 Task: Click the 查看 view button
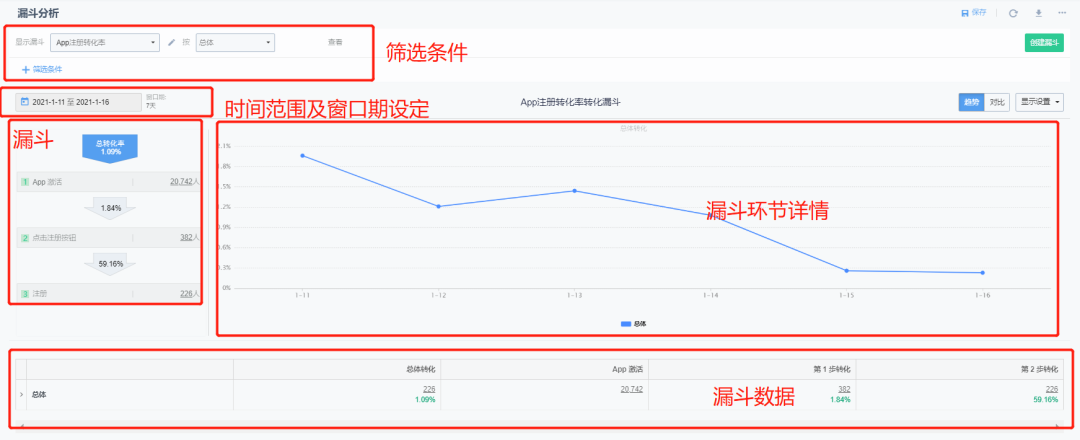pyautogui.click(x=335, y=42)
